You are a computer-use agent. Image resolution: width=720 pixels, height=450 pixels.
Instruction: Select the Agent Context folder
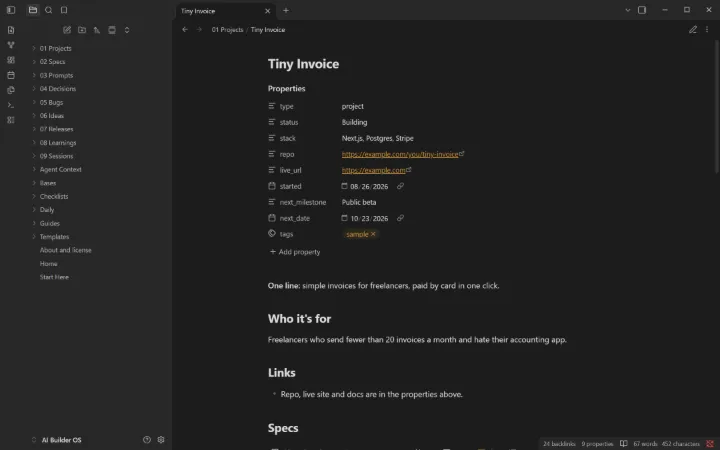click(61, 169)
